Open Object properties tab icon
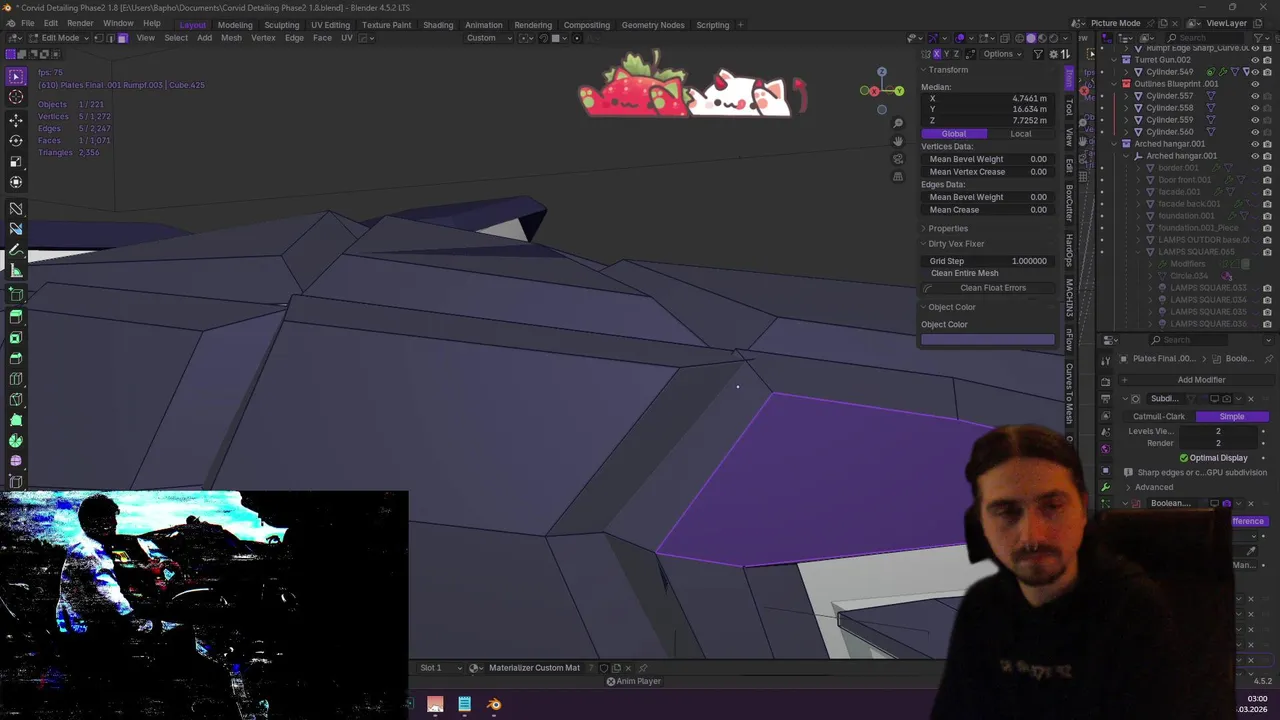The height and width of the screenshot is (720, 1280). coord(1105,468)
